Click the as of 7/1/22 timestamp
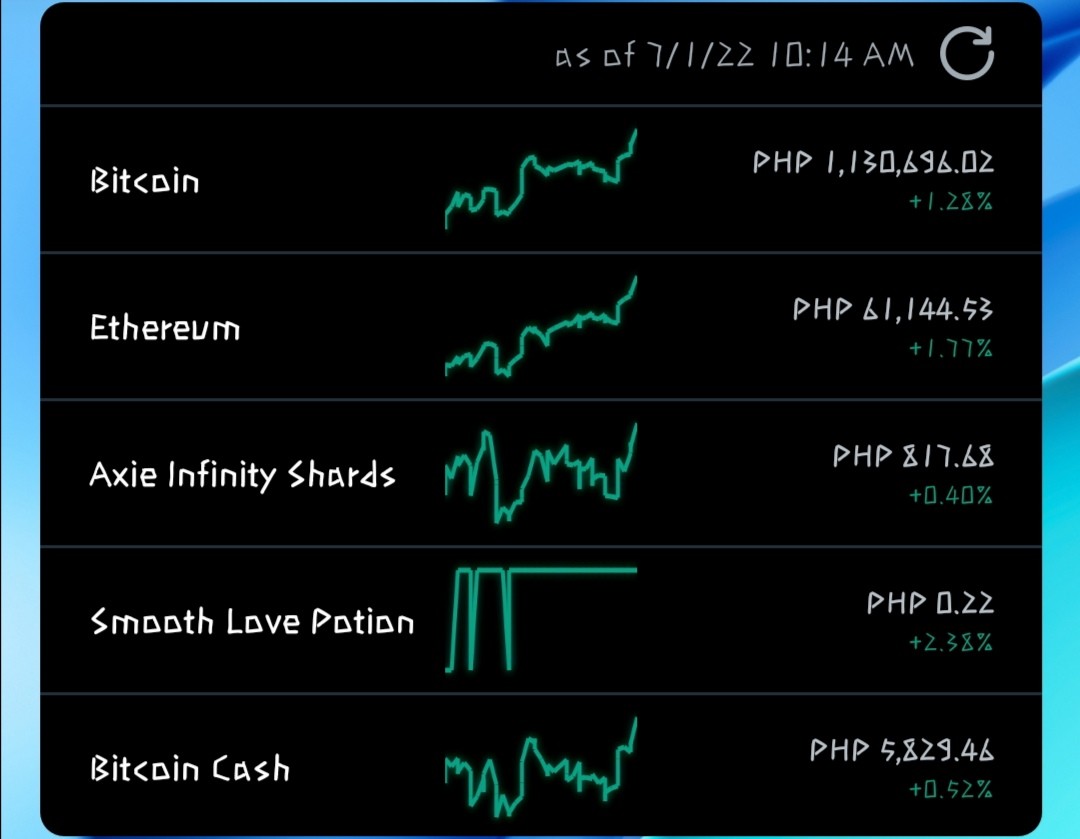 [734, 55]
